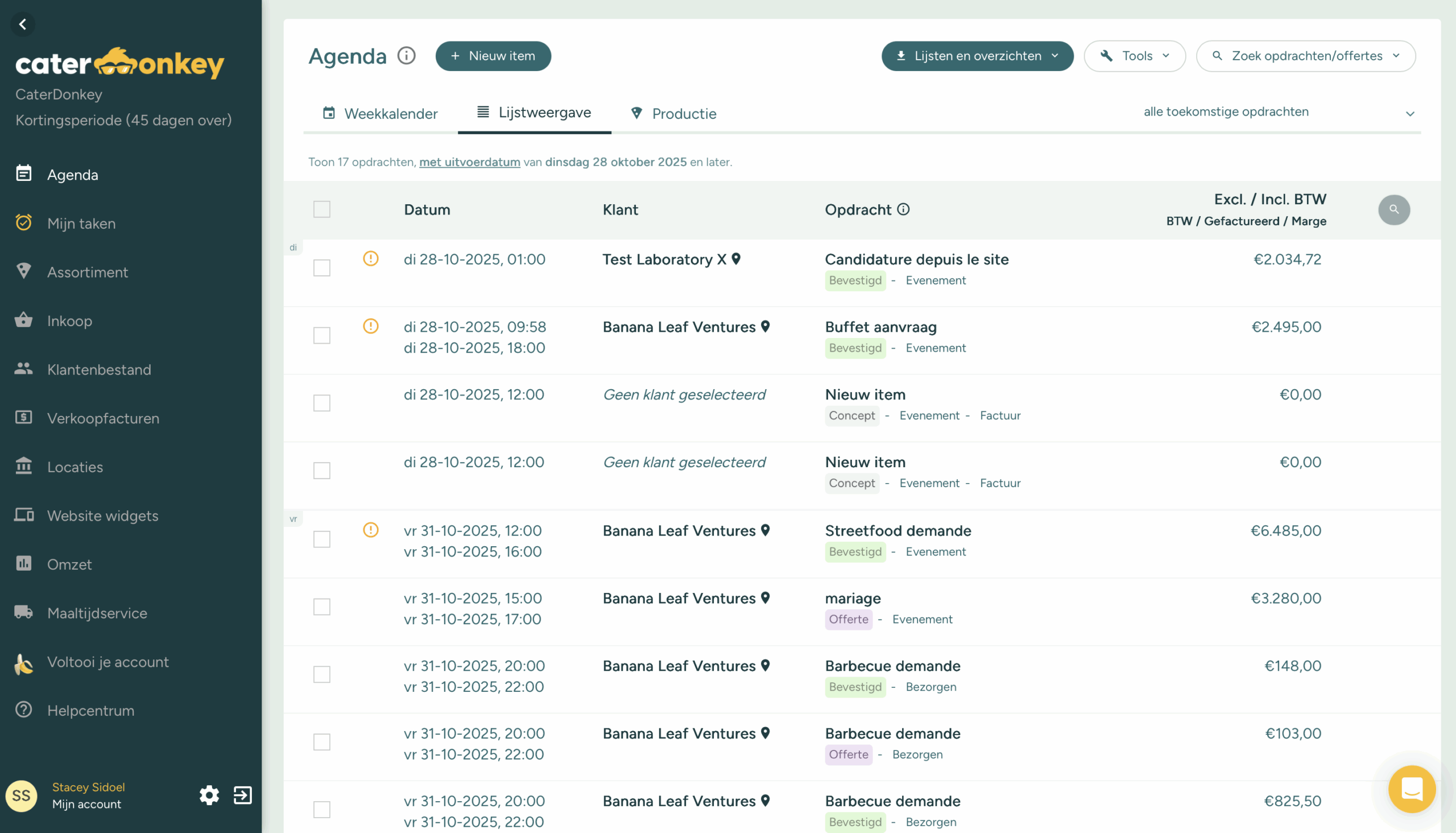
Task: Click the Opdracht column info icon
Action: click(903, 209)
